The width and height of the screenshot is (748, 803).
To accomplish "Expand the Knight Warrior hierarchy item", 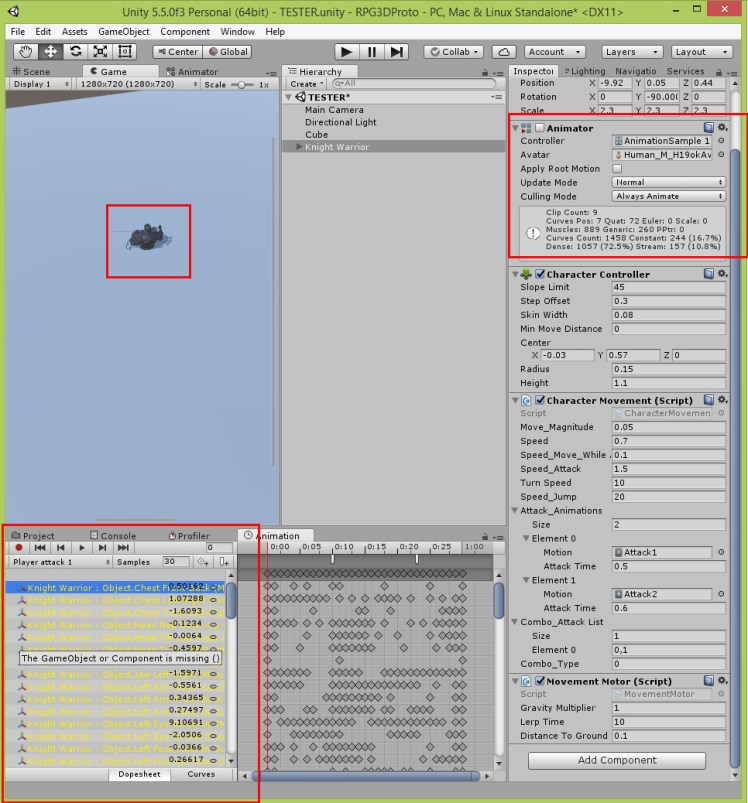I will 299,147.
